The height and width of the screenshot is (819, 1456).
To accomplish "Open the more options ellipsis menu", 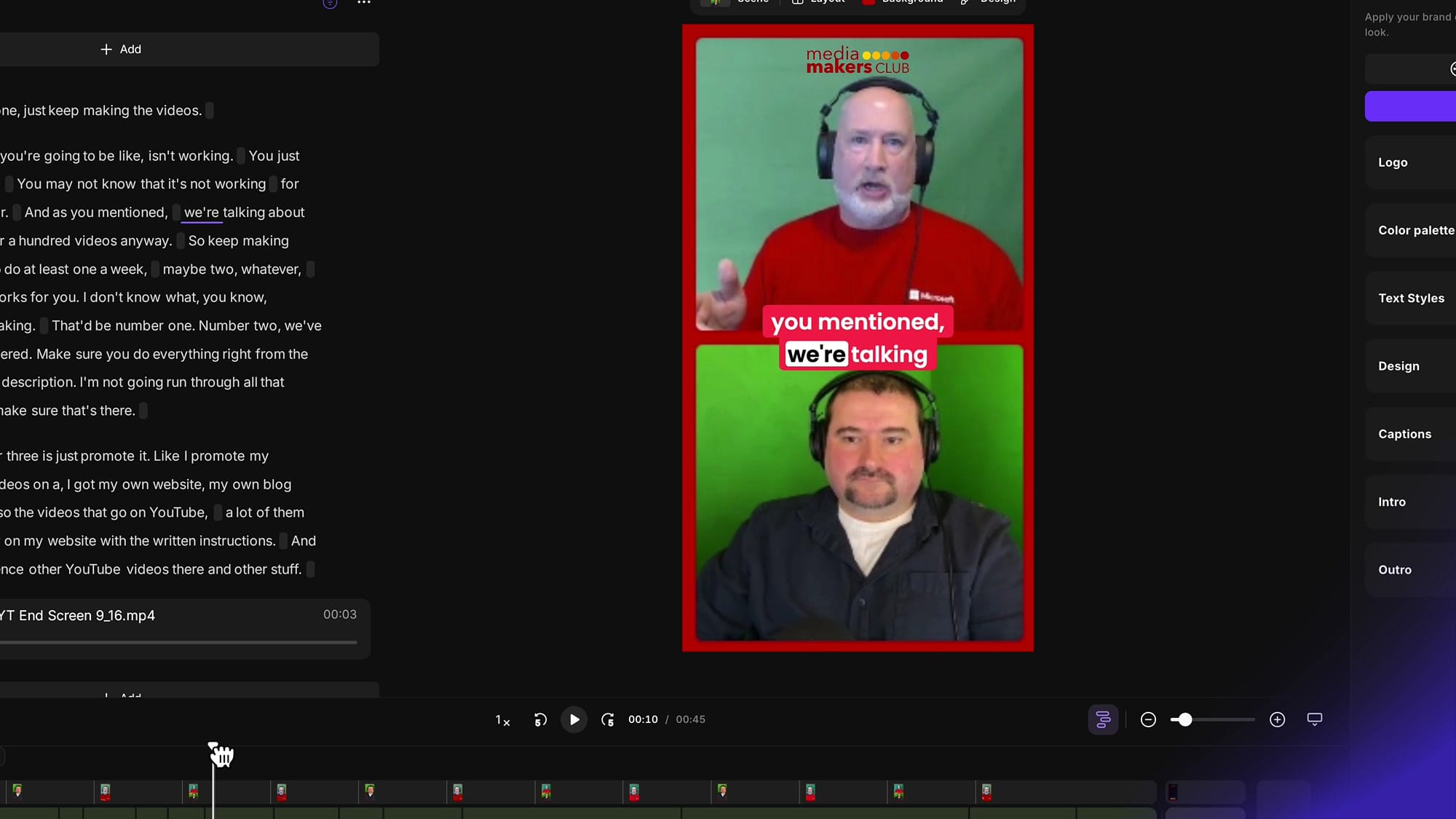I will [363, 3].
